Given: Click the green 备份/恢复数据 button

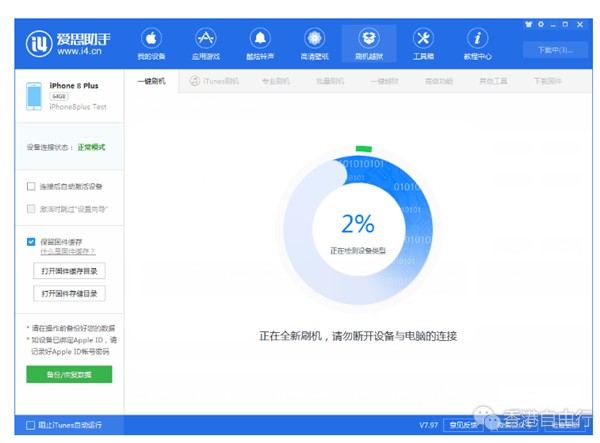Looking at the screenshot, I should (x=69, y=374).
